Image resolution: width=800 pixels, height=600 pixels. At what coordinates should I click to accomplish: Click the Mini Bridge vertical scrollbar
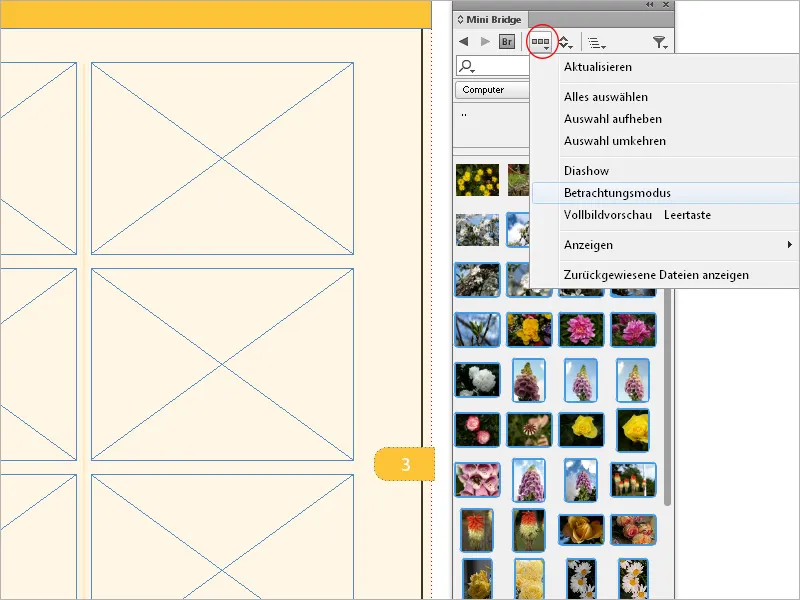point(667,398)
